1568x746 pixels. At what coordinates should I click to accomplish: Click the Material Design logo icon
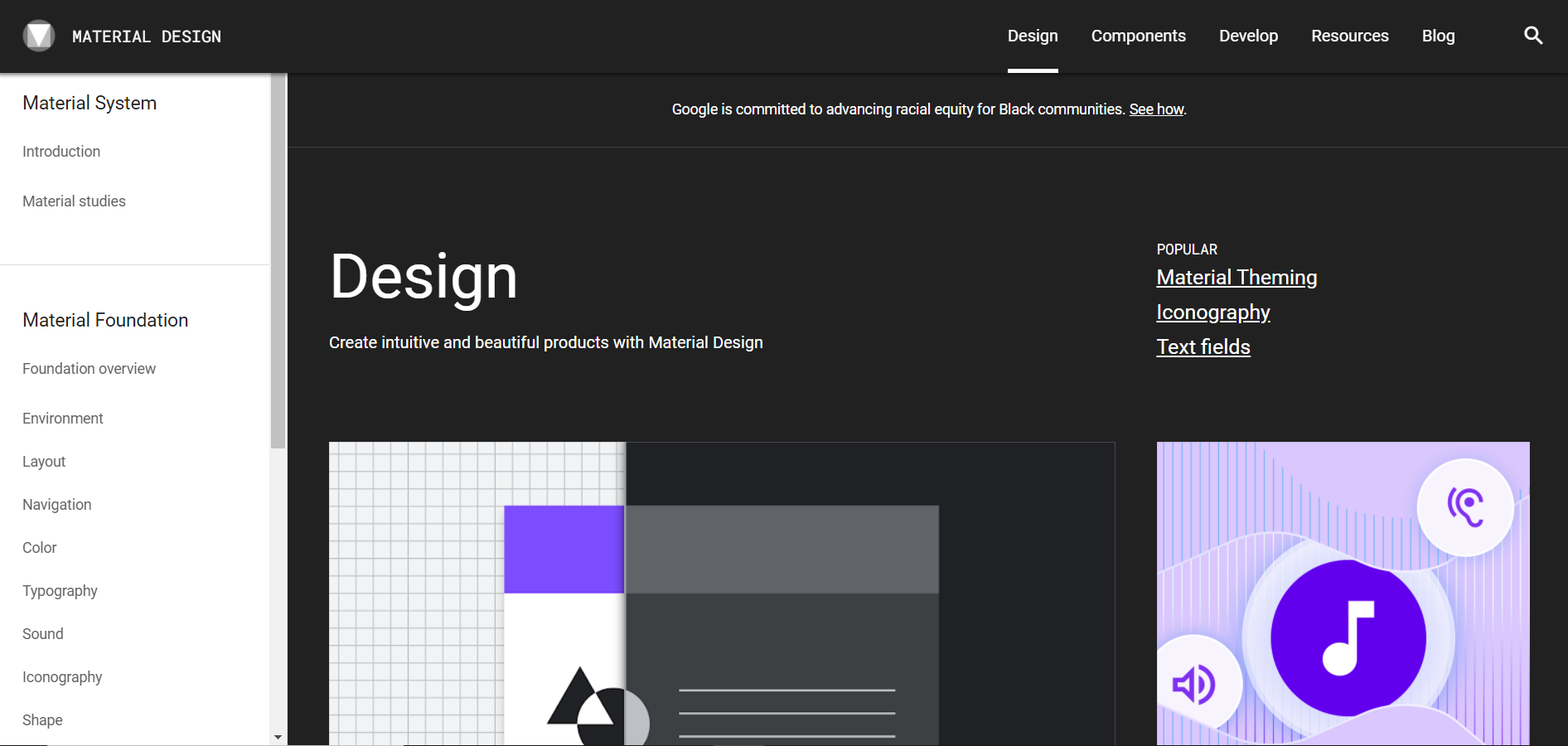coord(38,36)
